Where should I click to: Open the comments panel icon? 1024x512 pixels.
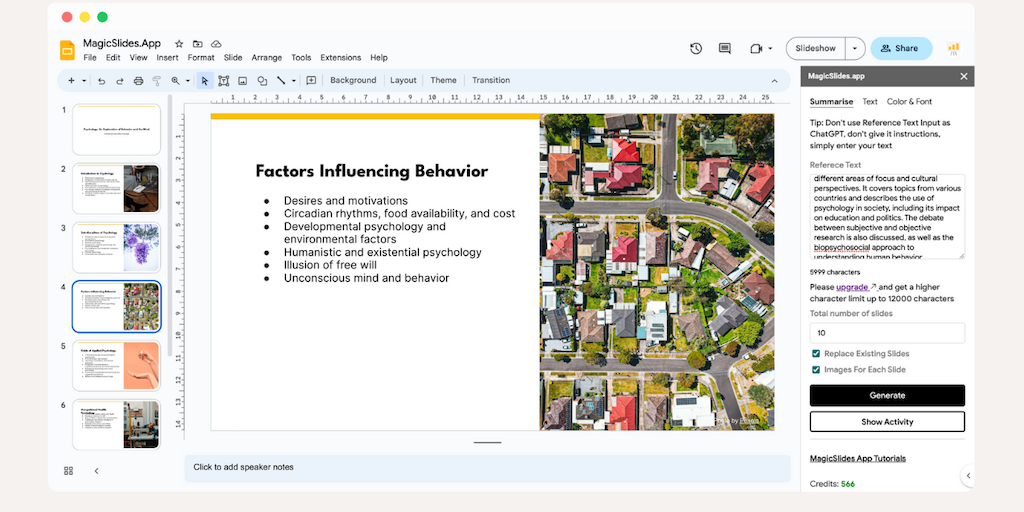725,48
